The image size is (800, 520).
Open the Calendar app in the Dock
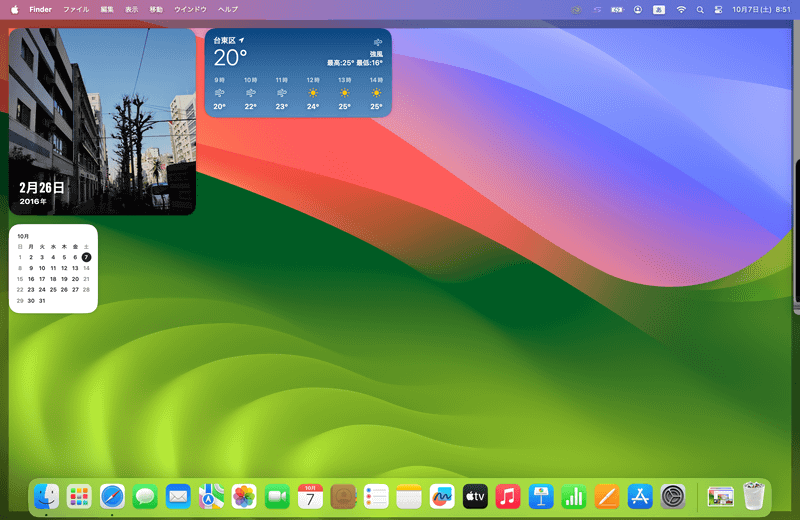(x=310, y=496)
